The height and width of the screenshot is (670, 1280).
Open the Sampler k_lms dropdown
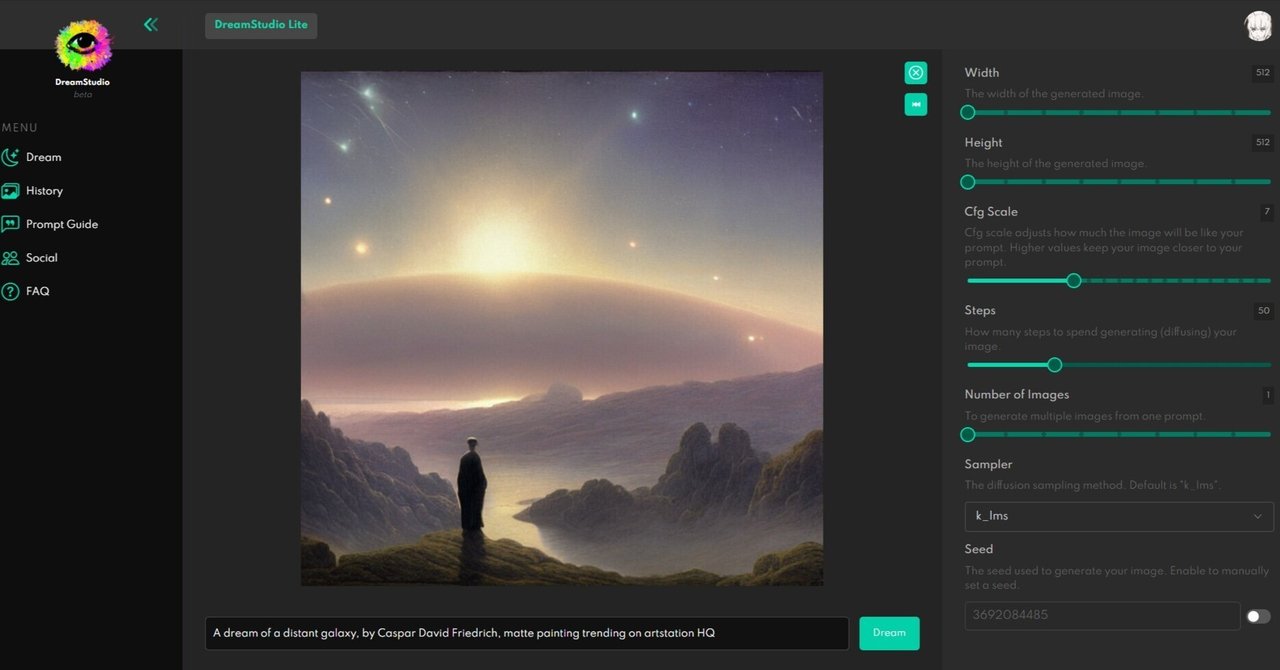(x=1119, y=516)
